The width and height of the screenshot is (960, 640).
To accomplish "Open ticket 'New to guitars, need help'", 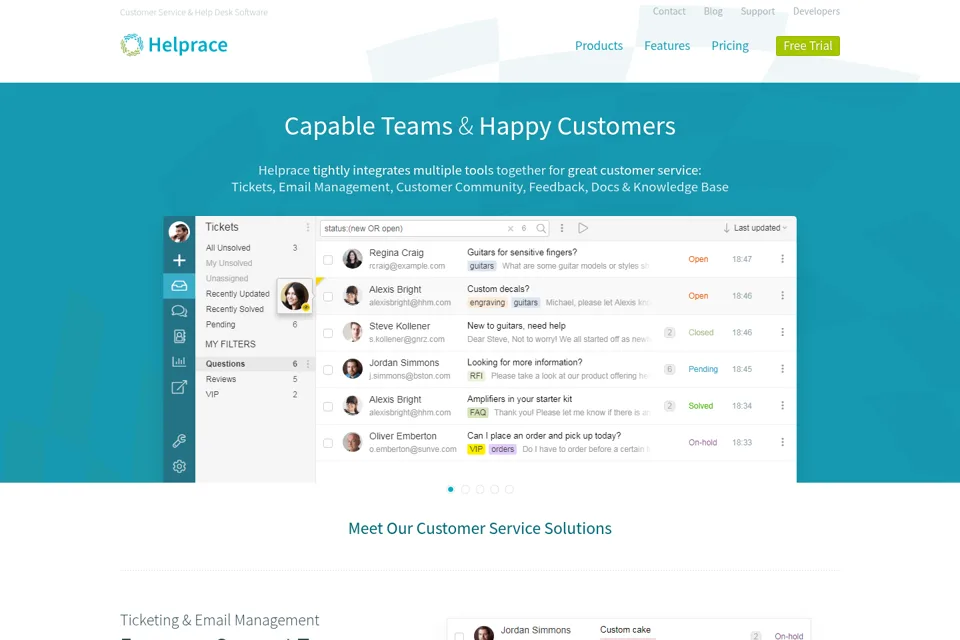I will click(516, 326).
